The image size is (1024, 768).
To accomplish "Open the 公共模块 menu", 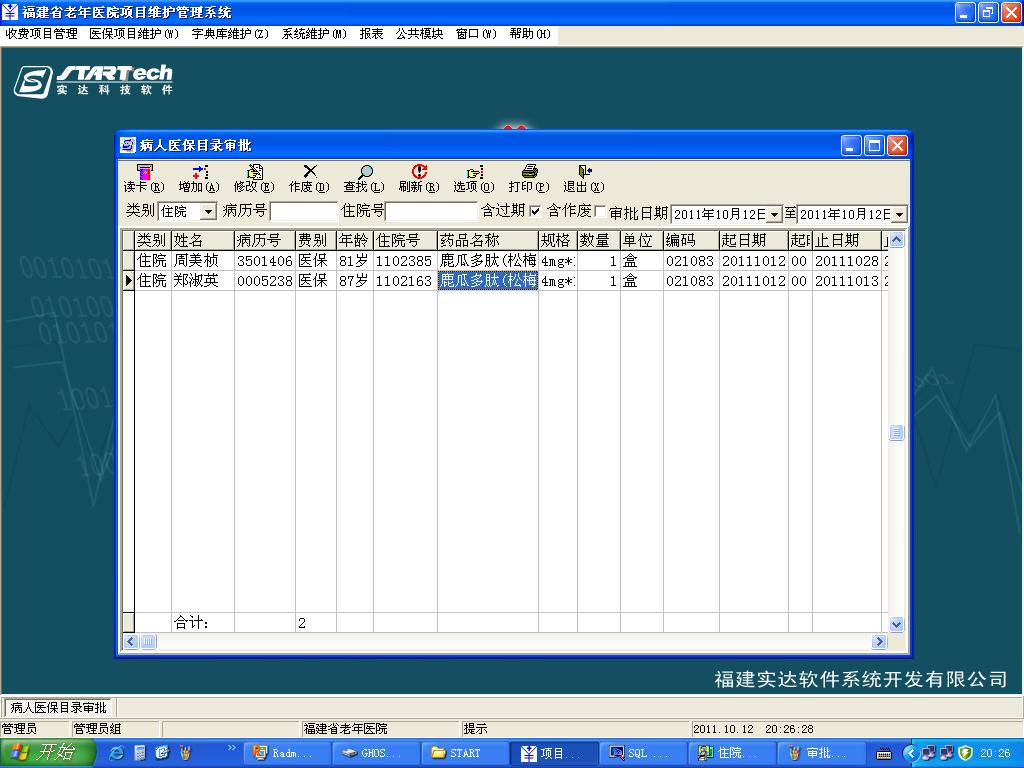I will point(419,34).
